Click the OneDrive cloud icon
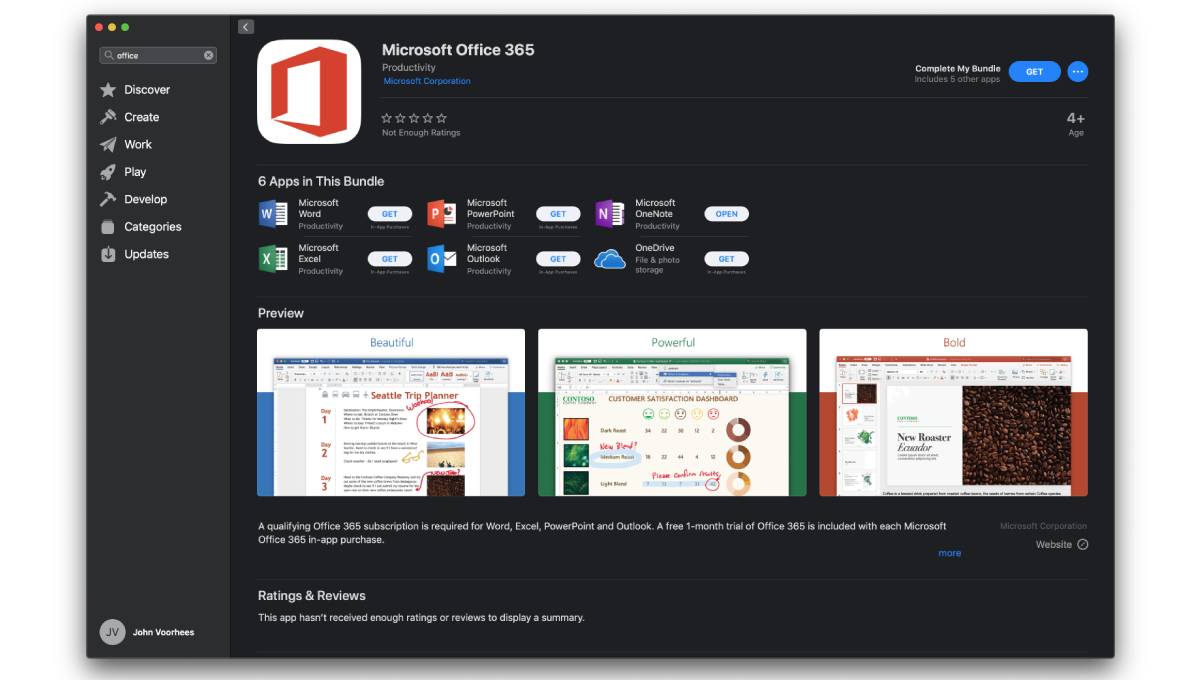Screen dimensions: 1200x680 click(x=611, y=258)
